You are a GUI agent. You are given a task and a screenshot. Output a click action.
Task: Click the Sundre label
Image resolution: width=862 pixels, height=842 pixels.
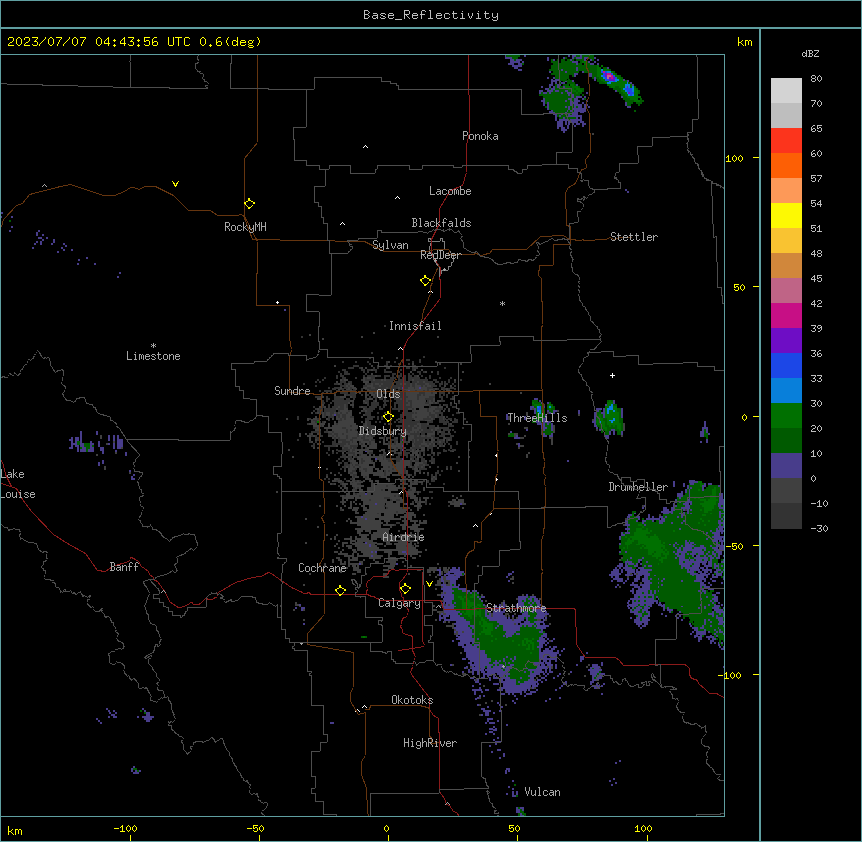tap(292, 391)
